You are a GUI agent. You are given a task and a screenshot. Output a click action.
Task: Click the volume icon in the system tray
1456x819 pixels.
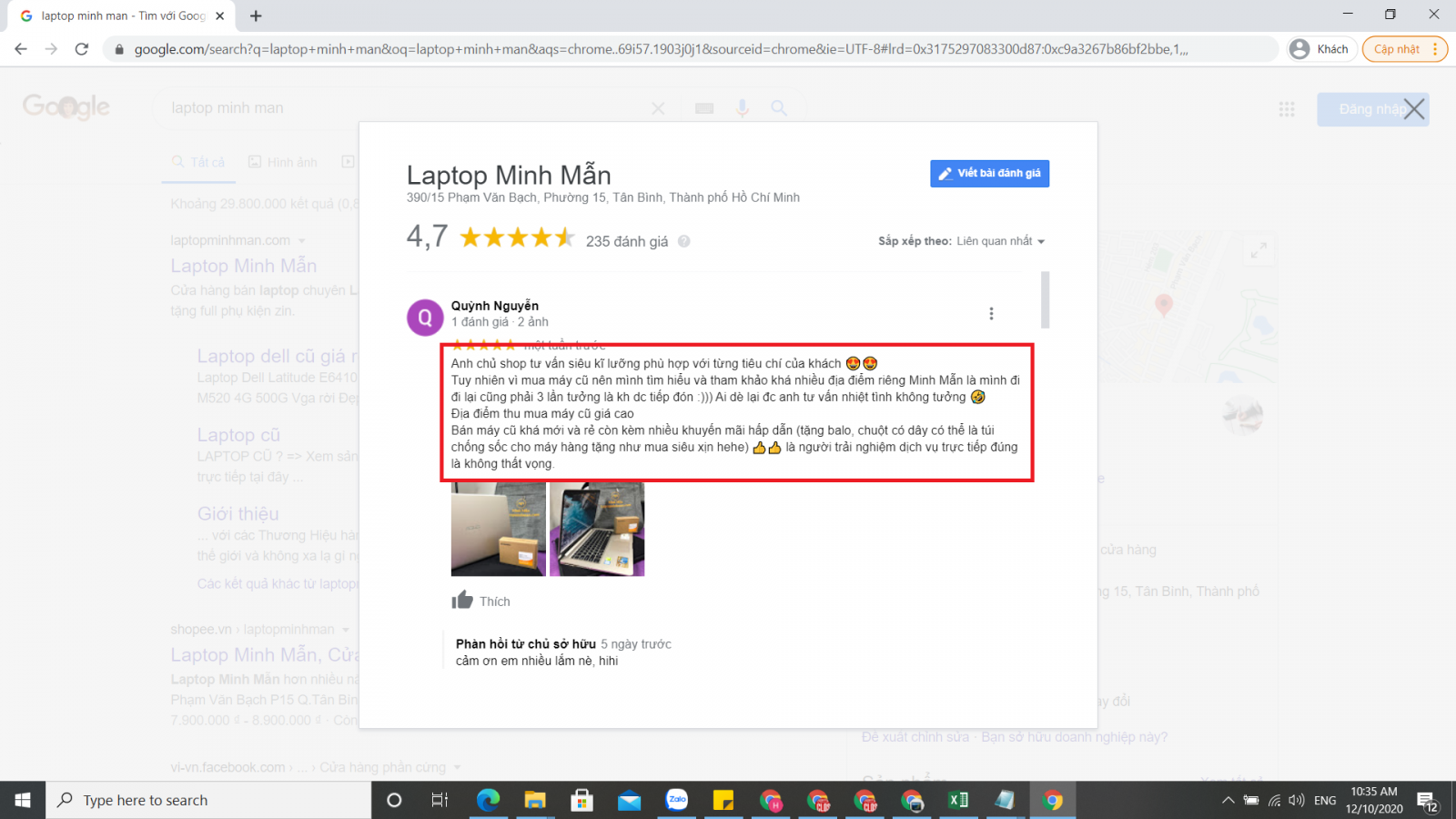coord(1297,800)
